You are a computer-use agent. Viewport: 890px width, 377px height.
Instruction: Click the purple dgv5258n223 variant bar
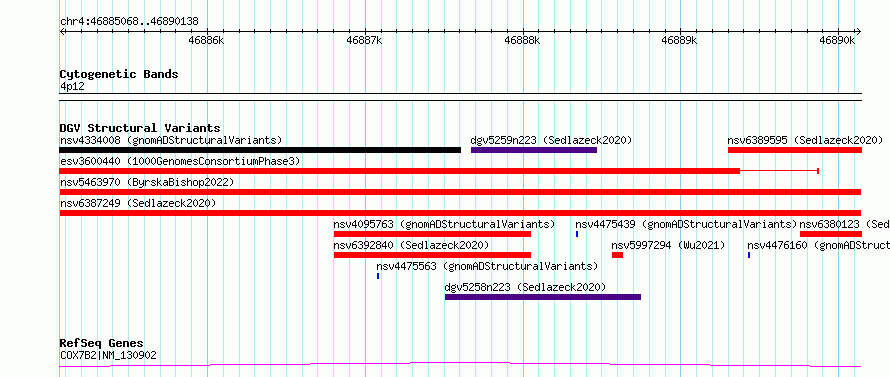[543, 297]
